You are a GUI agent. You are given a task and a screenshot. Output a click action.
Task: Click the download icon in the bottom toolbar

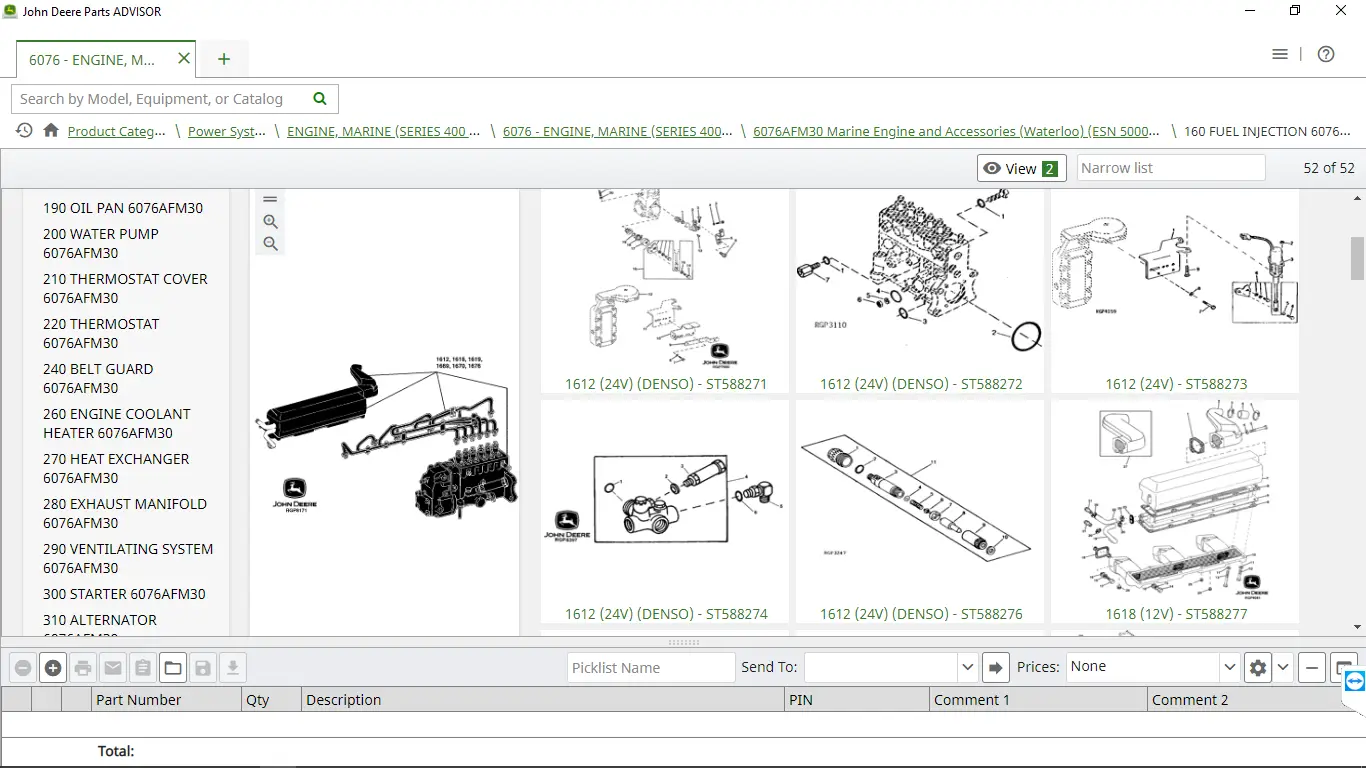(233, 667)
